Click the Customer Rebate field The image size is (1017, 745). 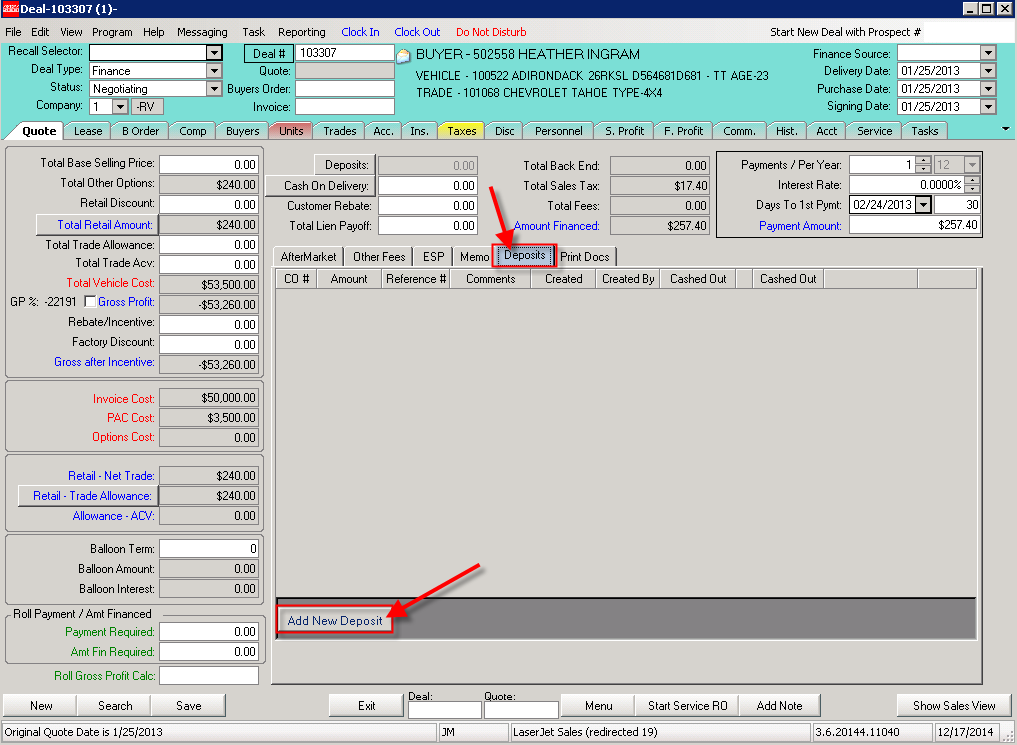[427, 206]
